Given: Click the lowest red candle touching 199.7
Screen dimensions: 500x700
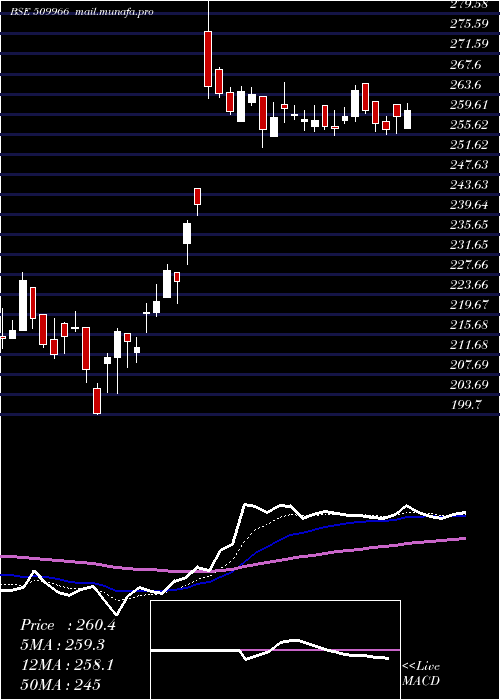Looking at the screenshot, I should coord(97,400).
